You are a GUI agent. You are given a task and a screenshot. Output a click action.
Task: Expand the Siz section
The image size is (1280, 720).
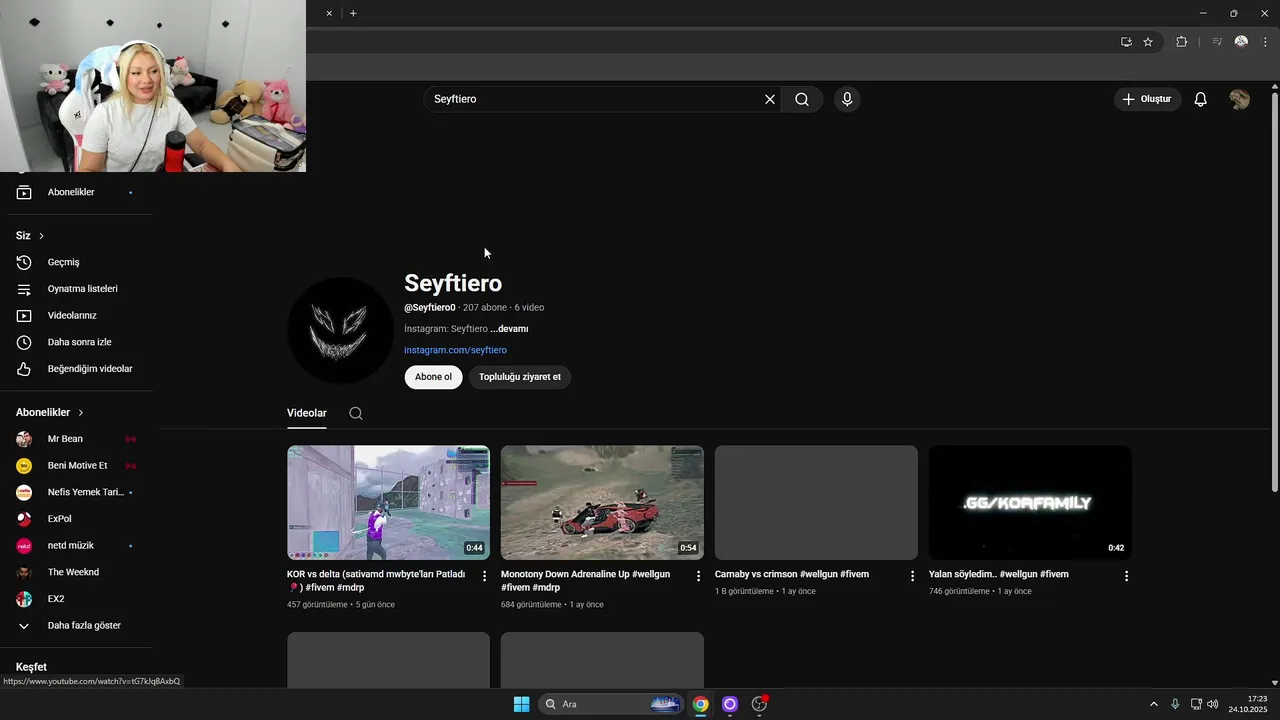click(x=30, y=236)
